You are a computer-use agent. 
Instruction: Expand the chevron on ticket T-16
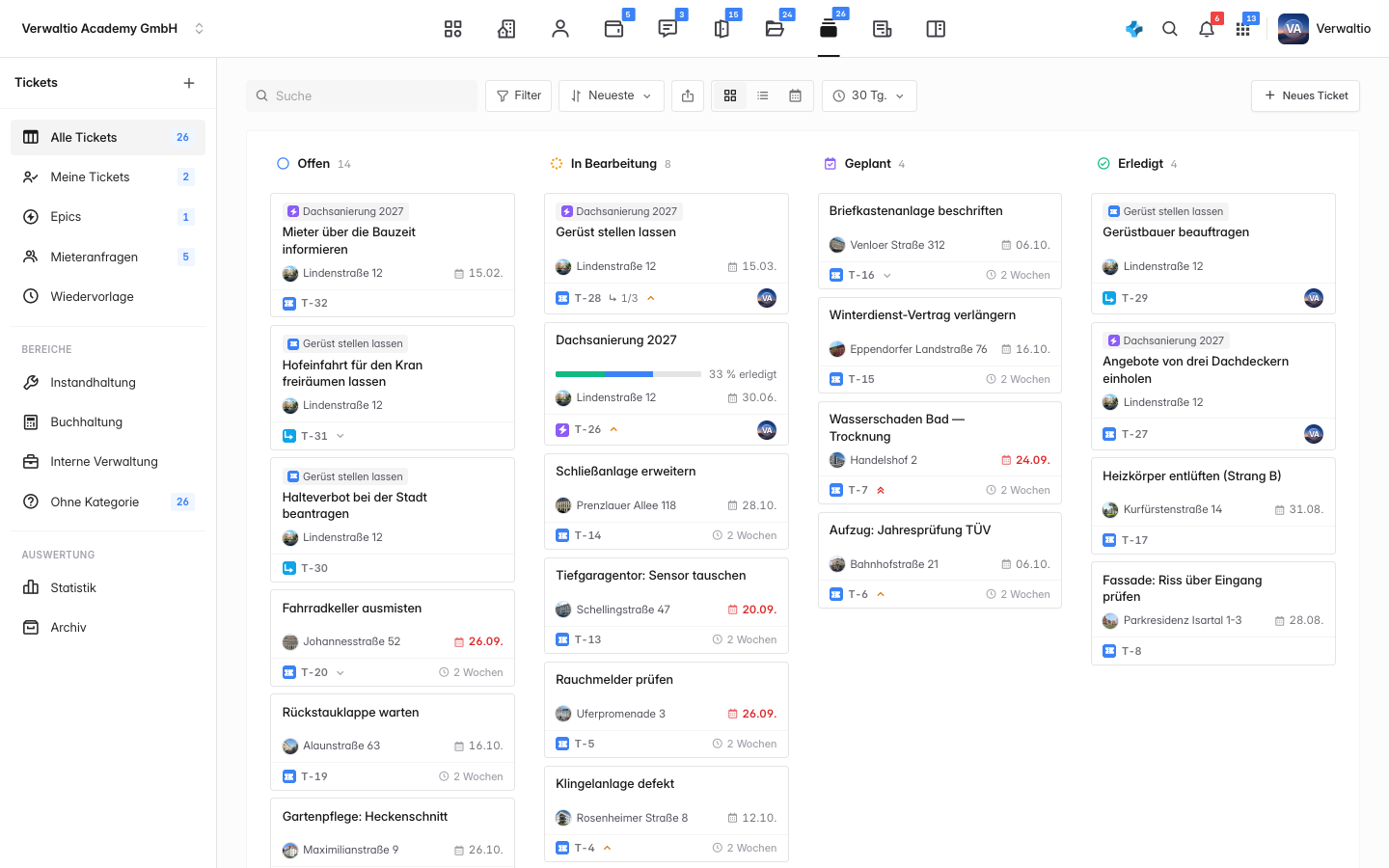pyautogui.click(x=887, y=275)
